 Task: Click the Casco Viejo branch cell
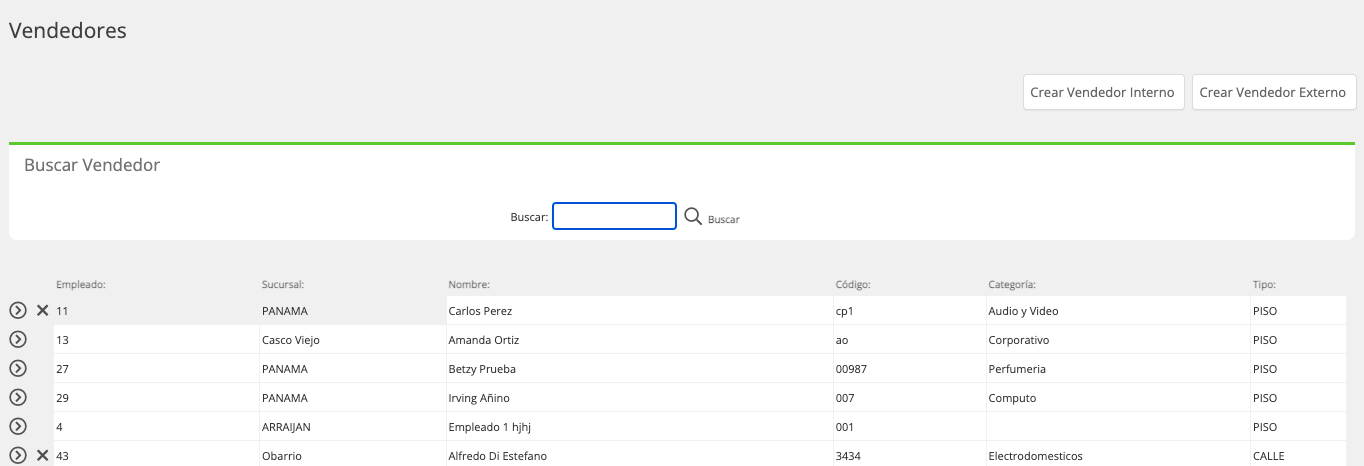[351, 340]
